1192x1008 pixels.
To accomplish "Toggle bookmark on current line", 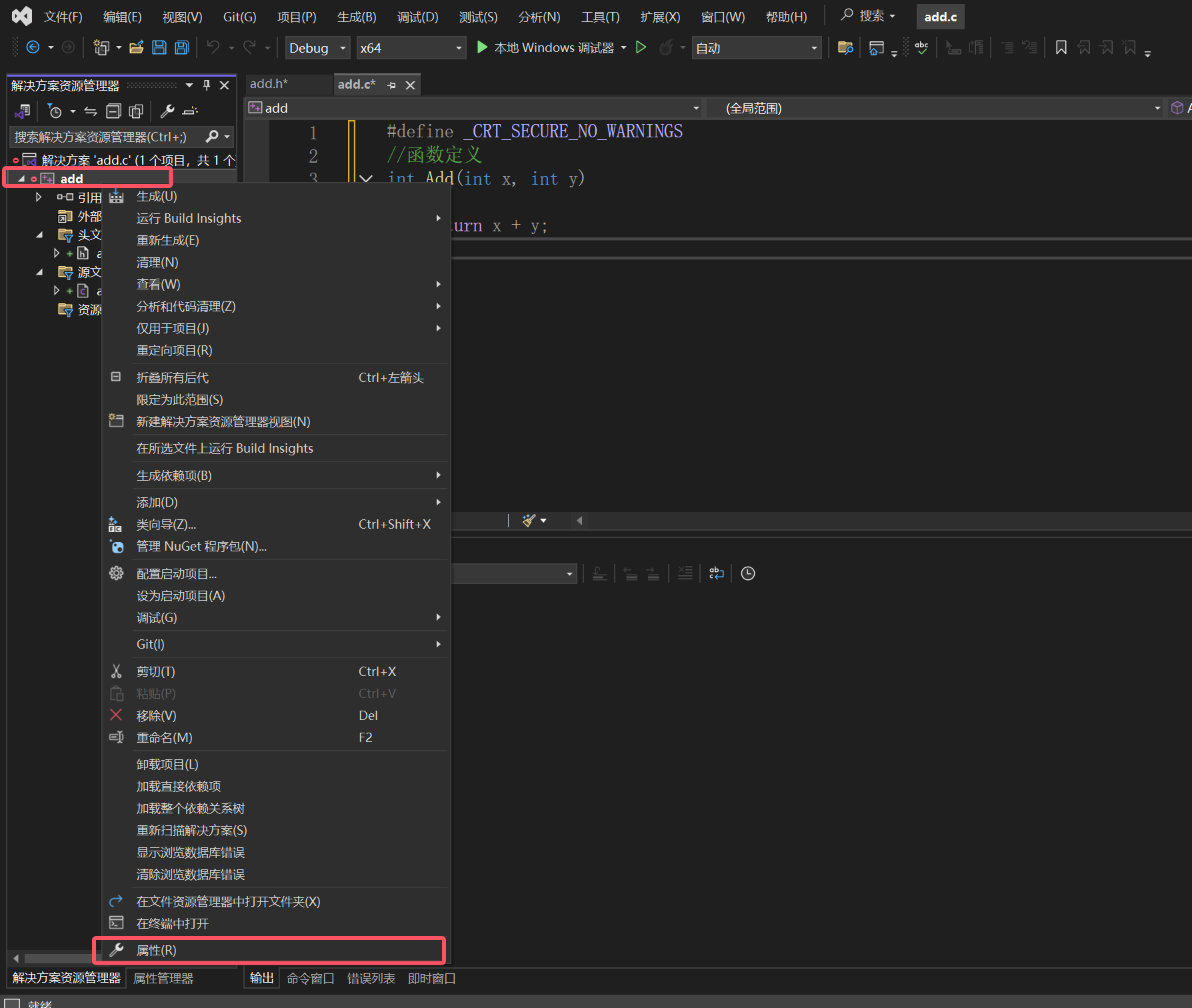I will point(1061,47).
